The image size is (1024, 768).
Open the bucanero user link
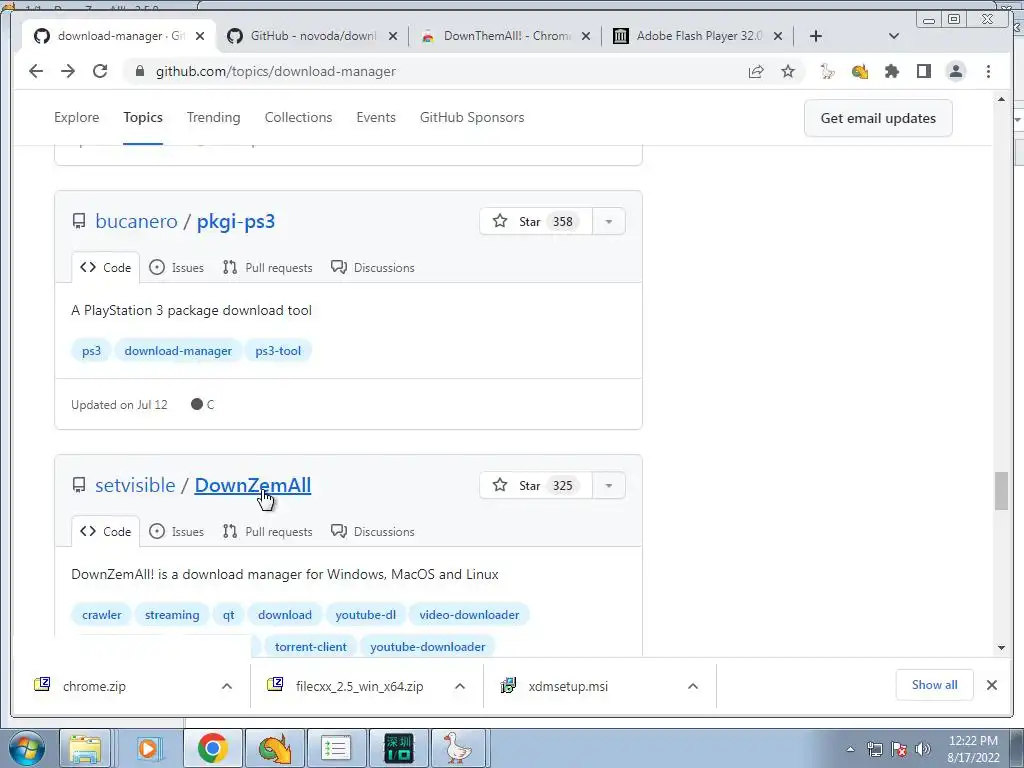[136, 221]
